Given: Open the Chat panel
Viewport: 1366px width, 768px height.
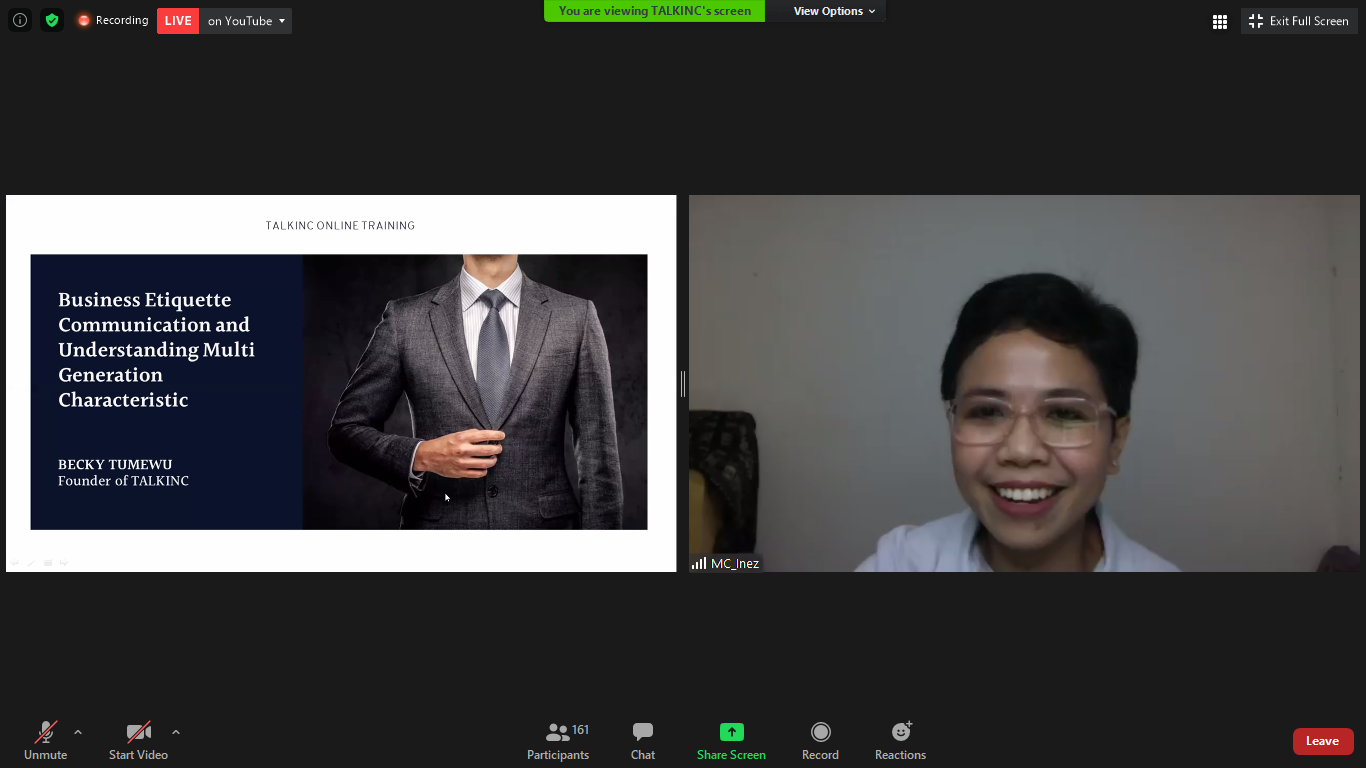Looking at the screenshot, I should pyautogui.click(x=643, y=741).
